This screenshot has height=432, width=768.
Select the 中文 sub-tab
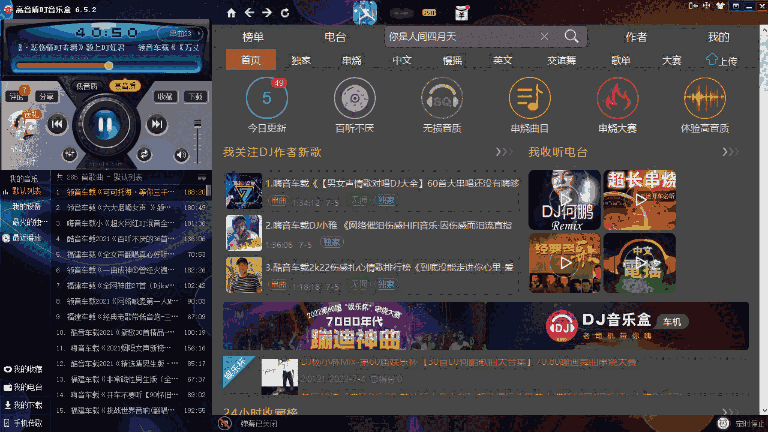(x=402, y=60)
